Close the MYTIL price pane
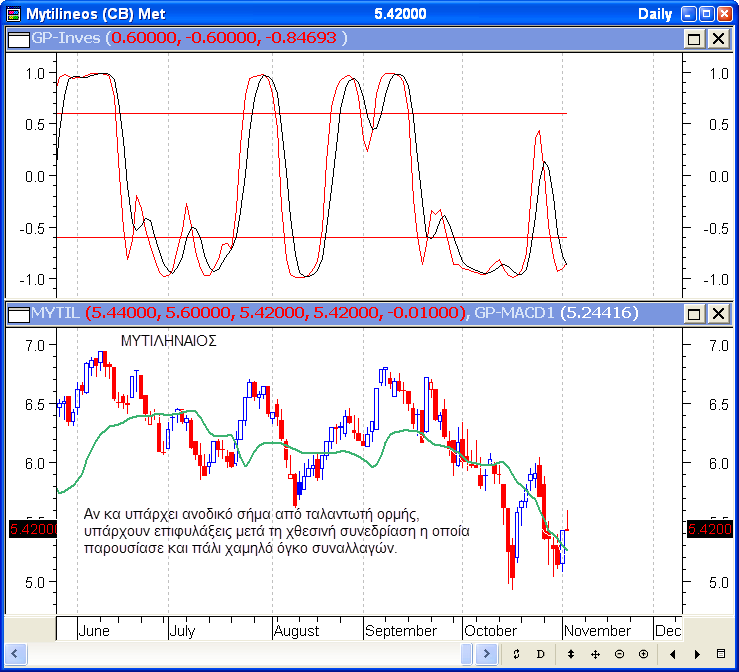 (x=718, y=313)
